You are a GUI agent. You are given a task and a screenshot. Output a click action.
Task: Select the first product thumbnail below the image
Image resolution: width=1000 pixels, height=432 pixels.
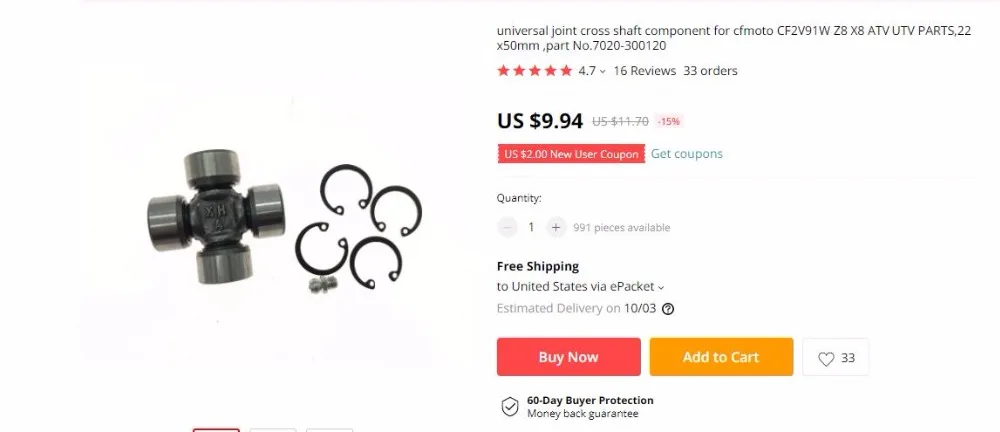216,430
